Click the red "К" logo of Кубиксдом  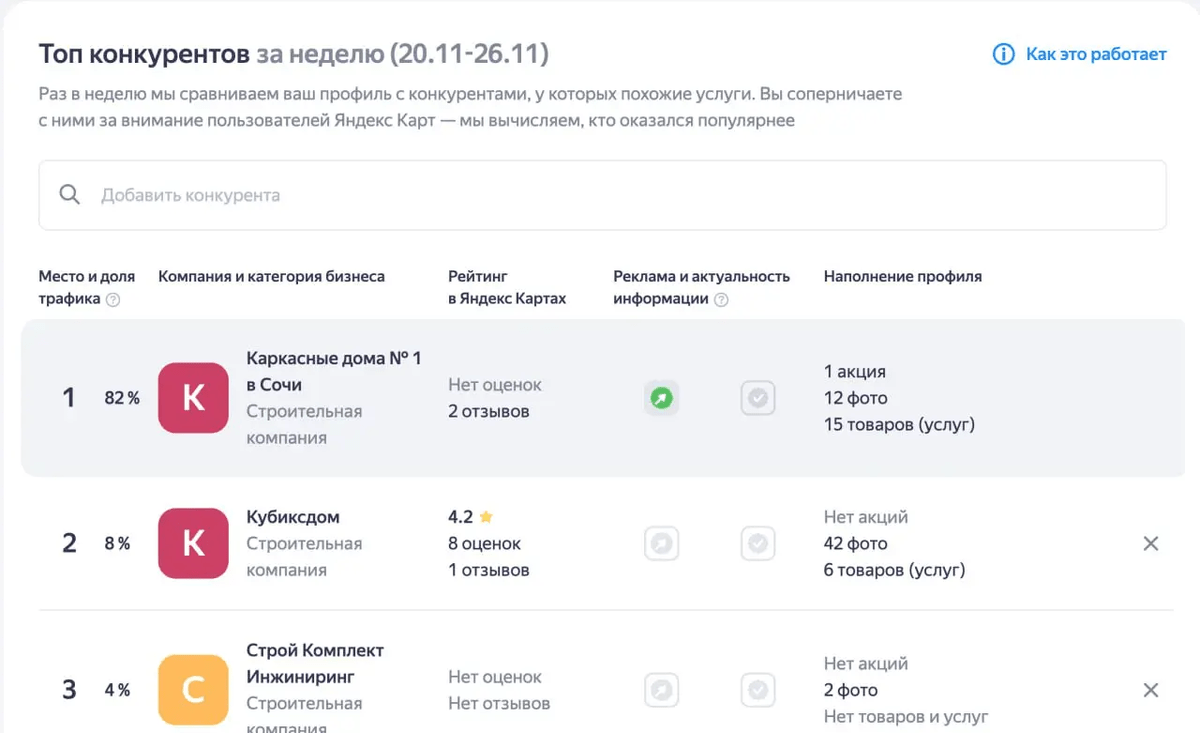pos(193,544)
